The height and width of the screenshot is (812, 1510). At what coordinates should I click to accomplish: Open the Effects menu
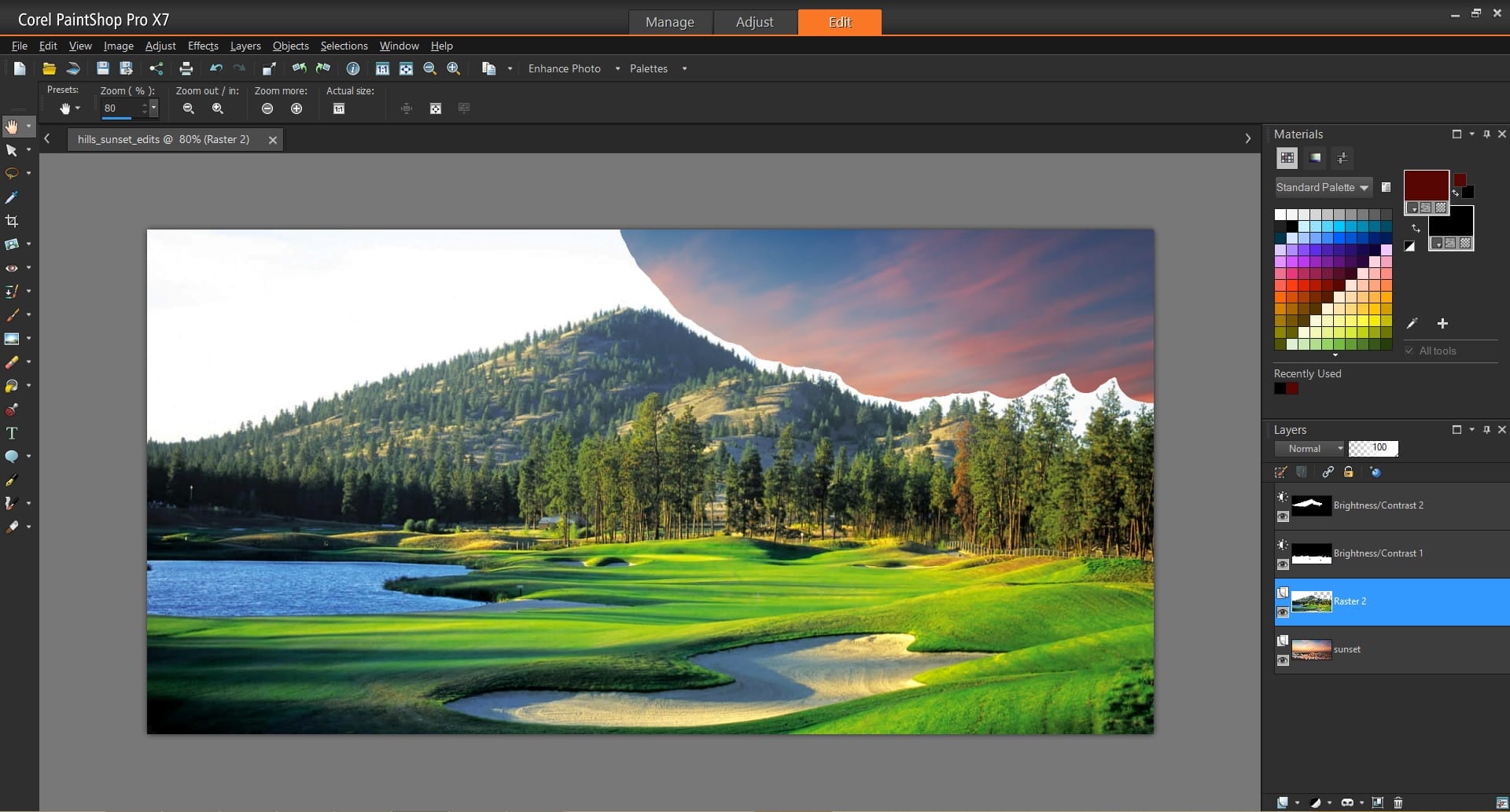(x=203, y=46)
